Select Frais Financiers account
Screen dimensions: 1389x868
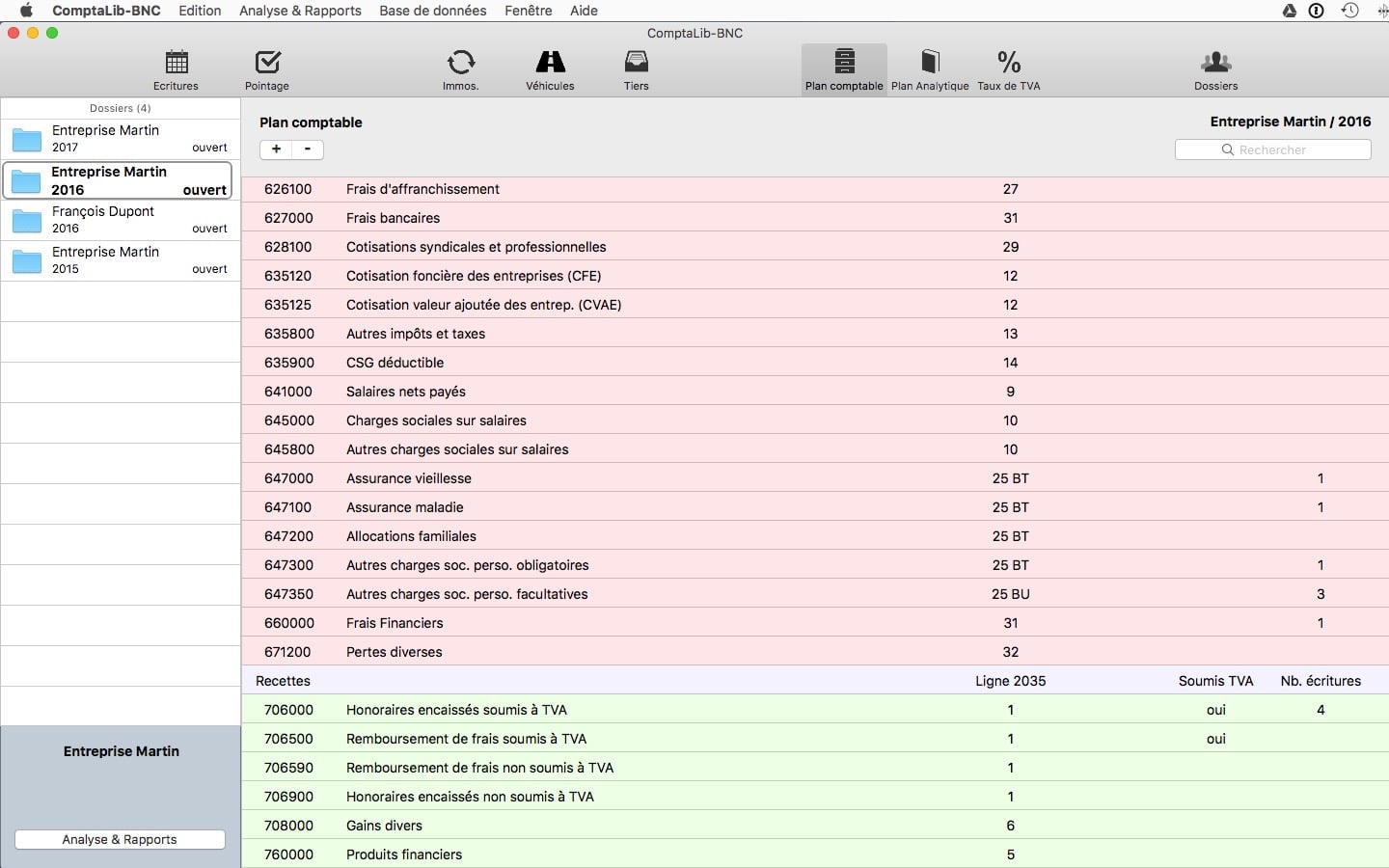click(x=815, y=623)
